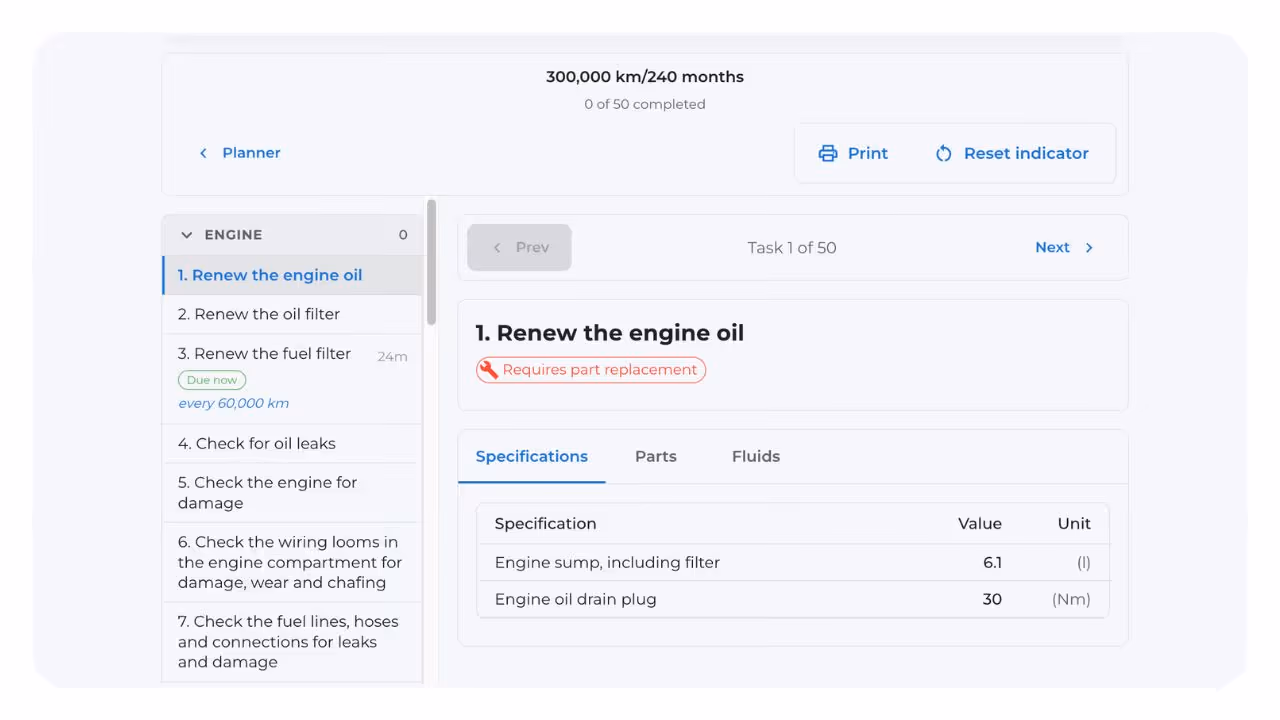Click the reset indicator circular arrow icon

[x=943, y=153]
